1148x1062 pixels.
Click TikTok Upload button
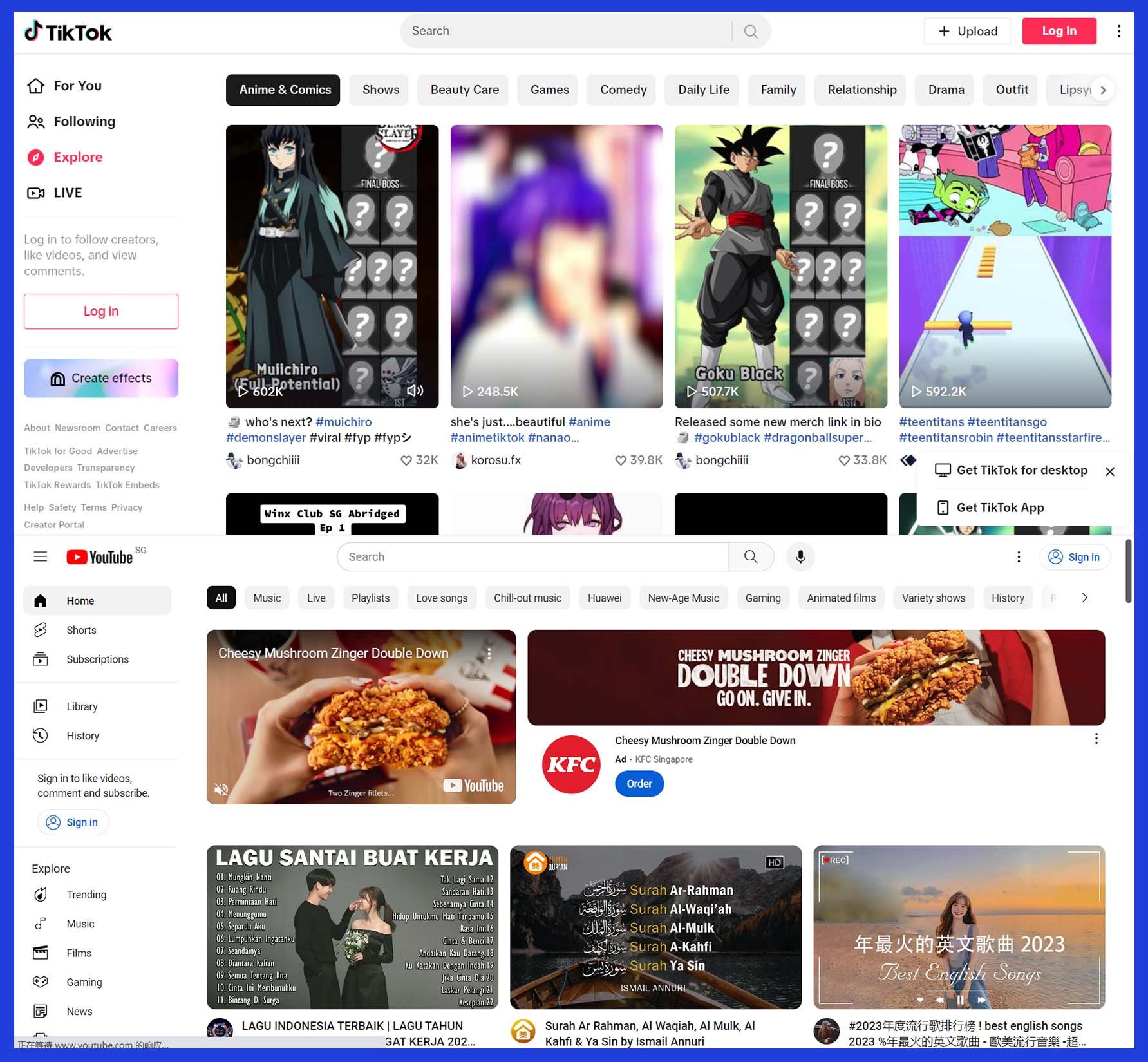pyautogui.click(x=968, y=32)
